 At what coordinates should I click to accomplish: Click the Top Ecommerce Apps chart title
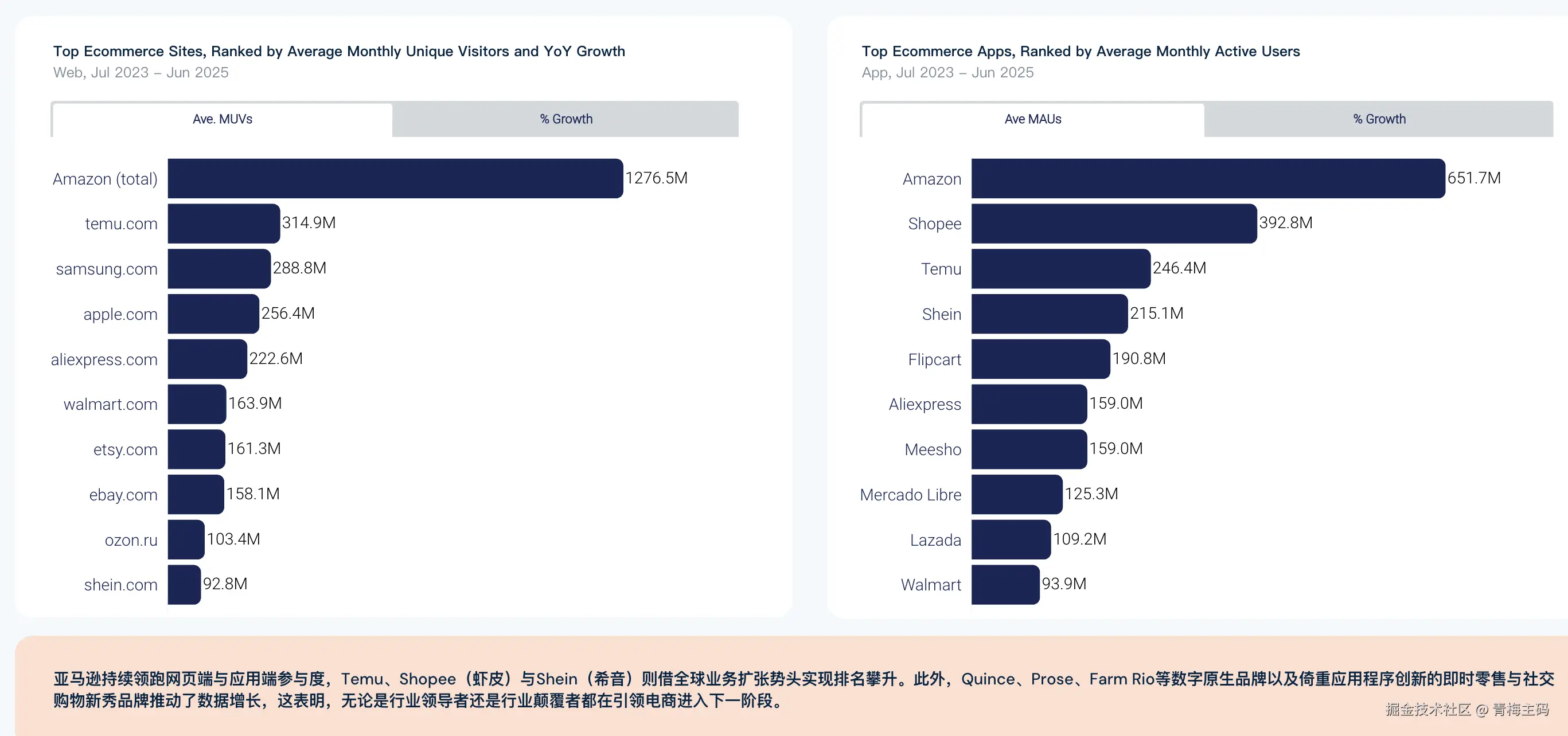[1080, 51]
